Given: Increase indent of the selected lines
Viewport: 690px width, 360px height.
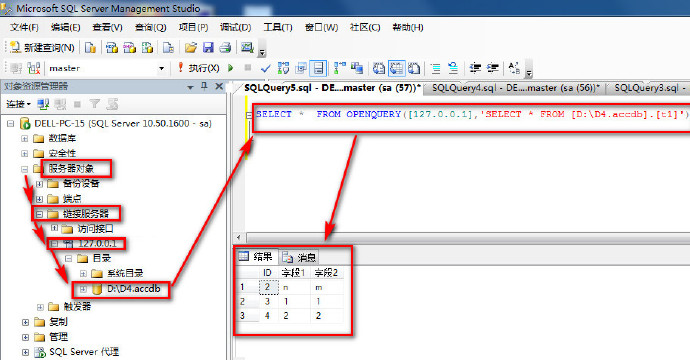Looking at the screenshot, I should coord(493,68).
